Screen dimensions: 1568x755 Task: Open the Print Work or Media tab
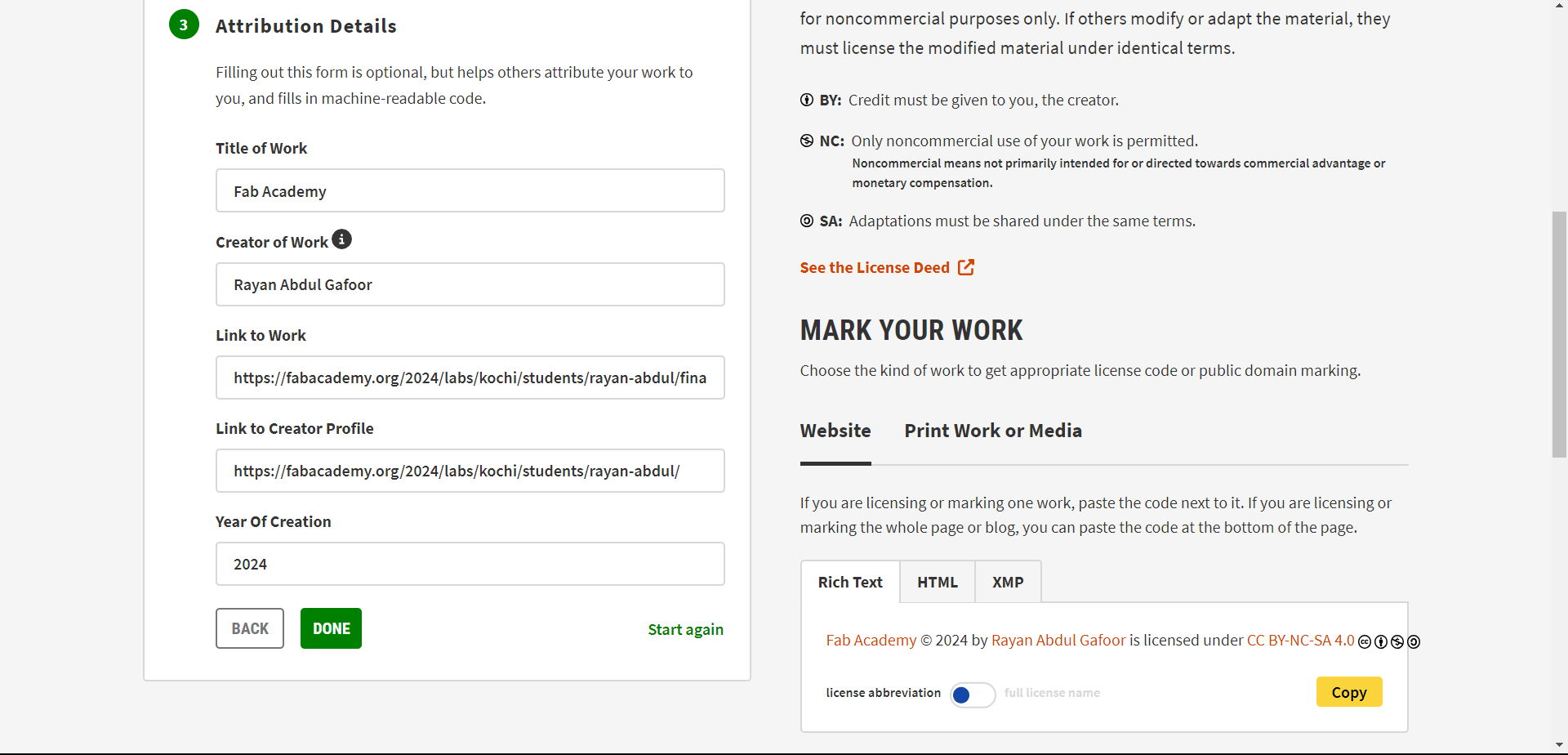tap(992, 431)
